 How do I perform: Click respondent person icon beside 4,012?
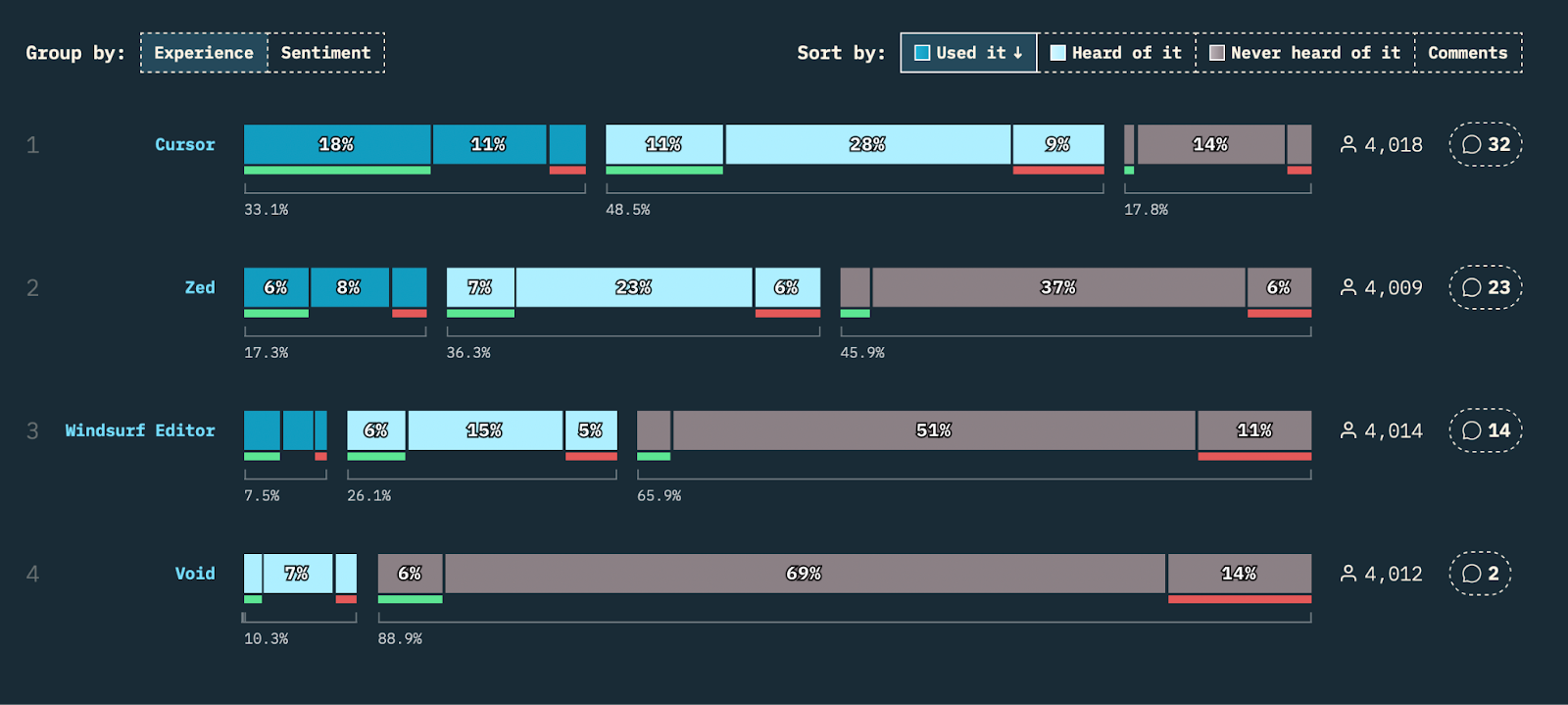pyautogui.click(x=1348, y=574)
